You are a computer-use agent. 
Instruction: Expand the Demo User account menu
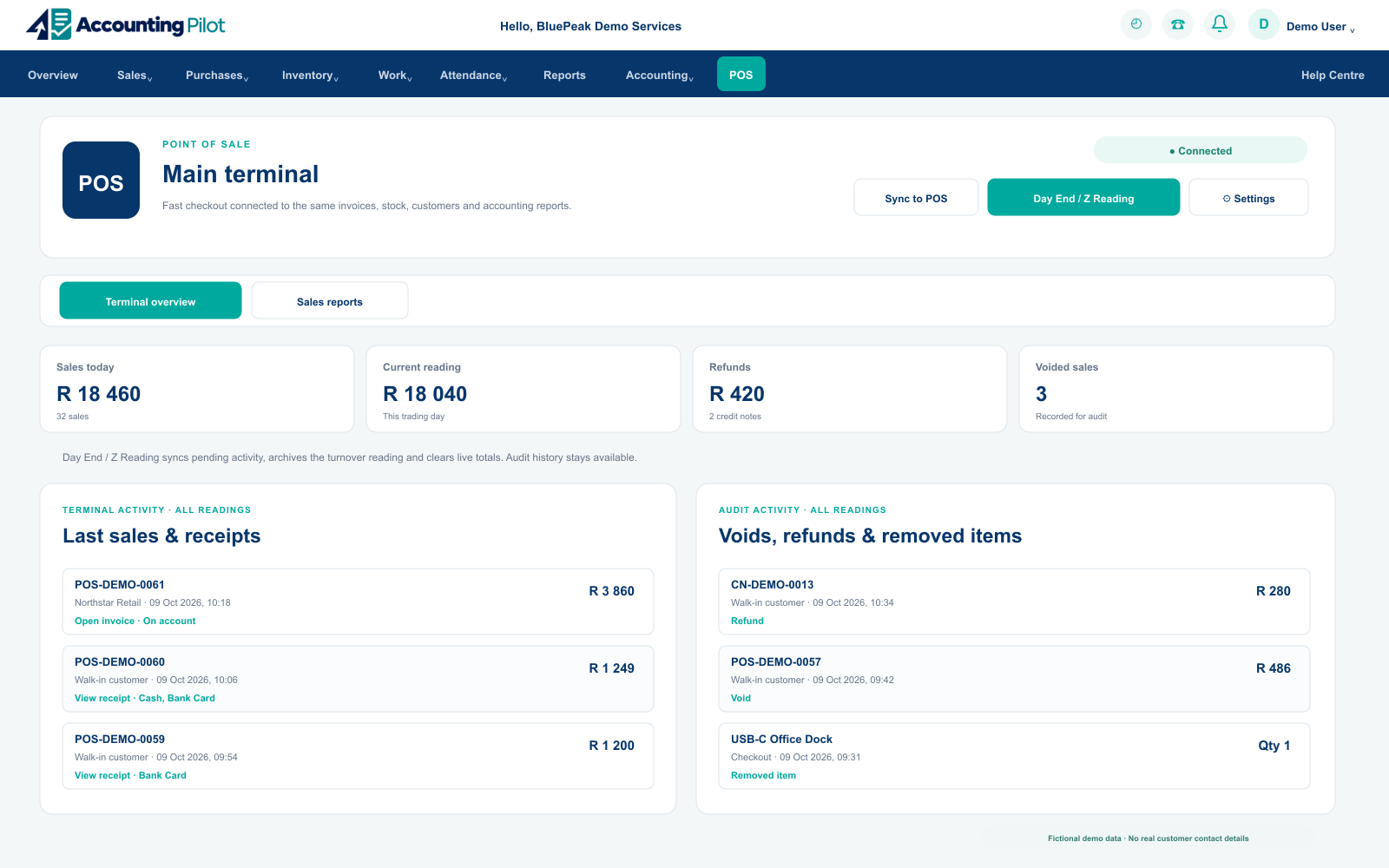tap(1320, 27)
